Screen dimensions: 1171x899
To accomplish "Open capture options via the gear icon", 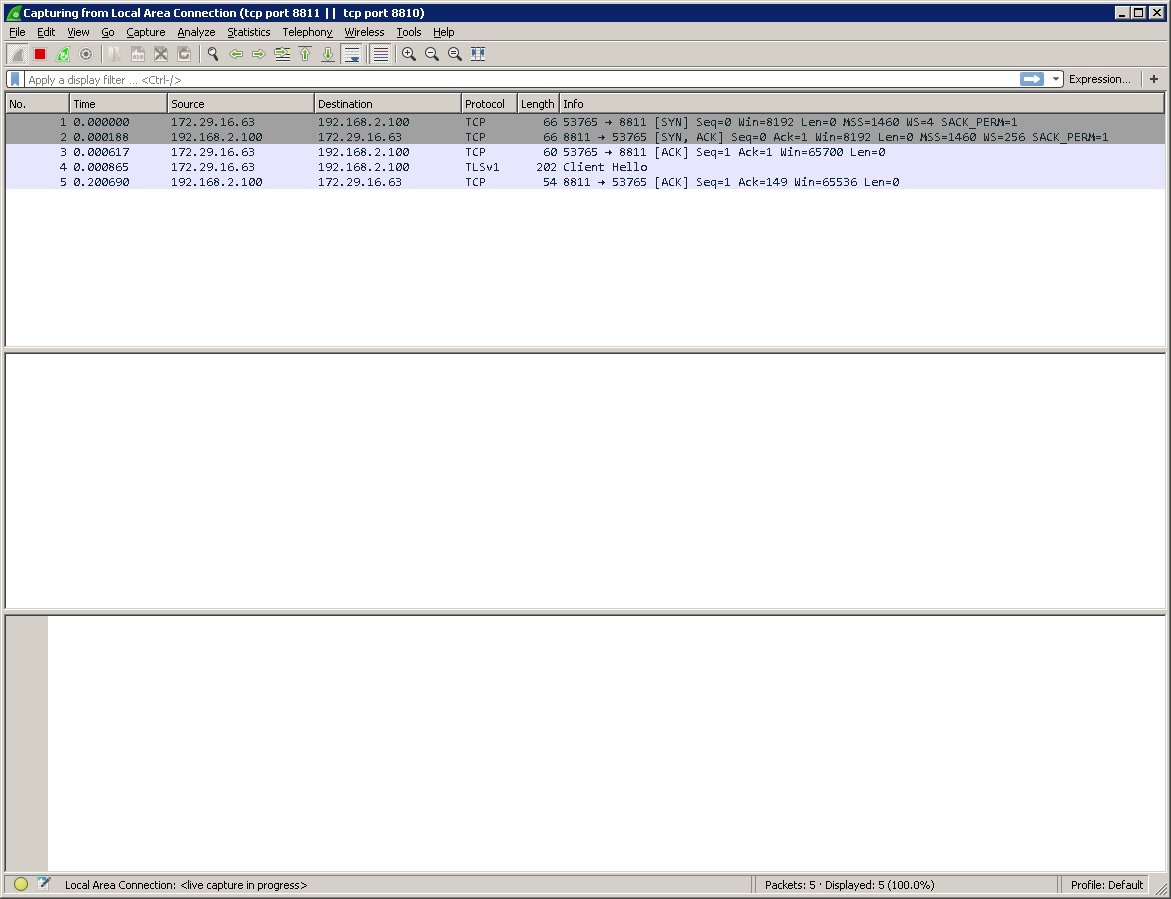I will click(x=86, y=54).
